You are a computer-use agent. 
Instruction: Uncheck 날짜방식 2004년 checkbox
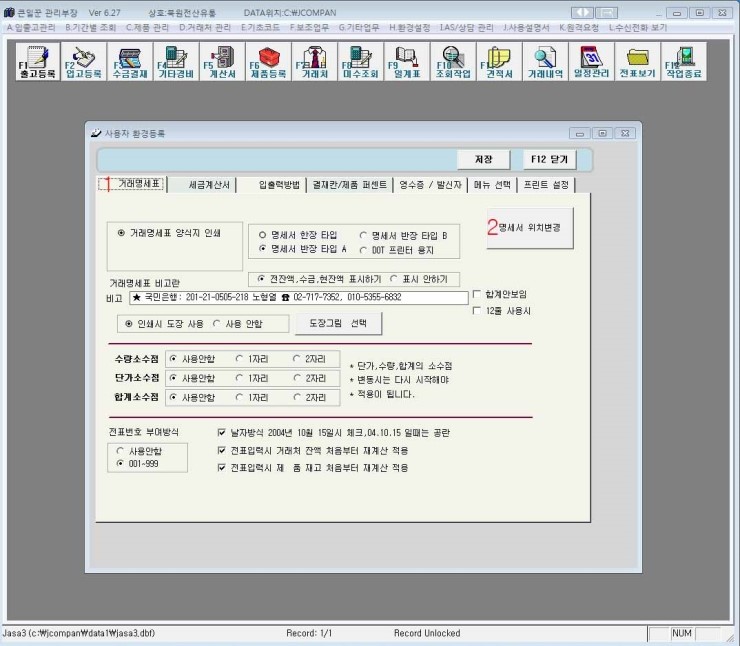pyautogui.click(x=221, y=432)
